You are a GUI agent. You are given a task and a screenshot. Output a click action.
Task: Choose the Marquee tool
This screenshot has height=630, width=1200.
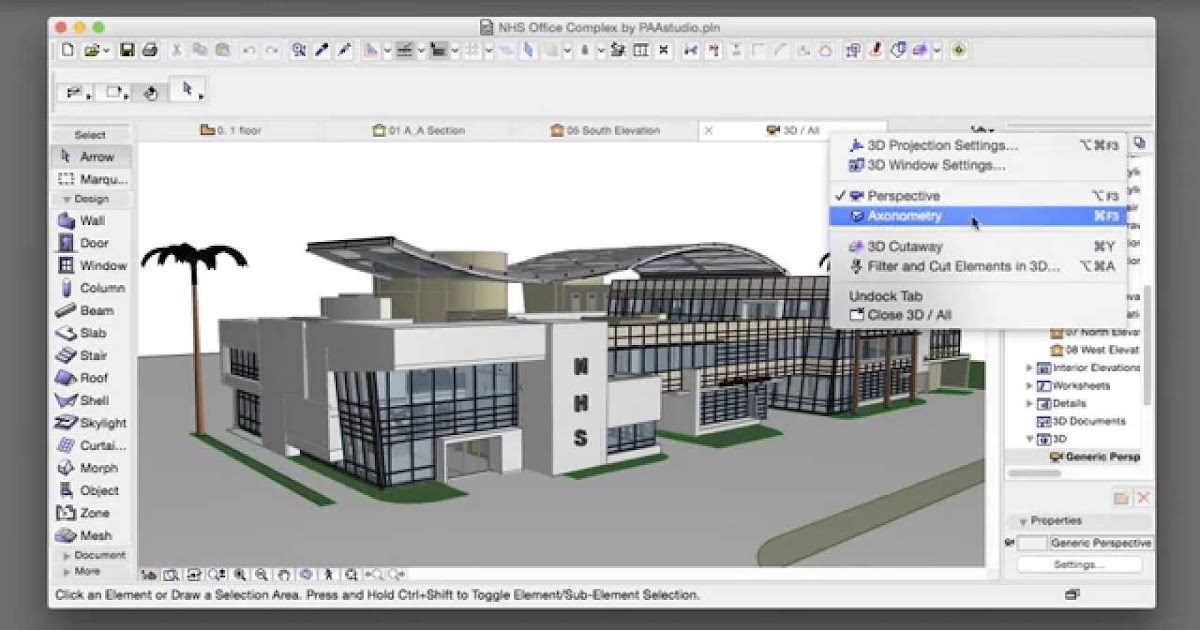pos(91,180)
